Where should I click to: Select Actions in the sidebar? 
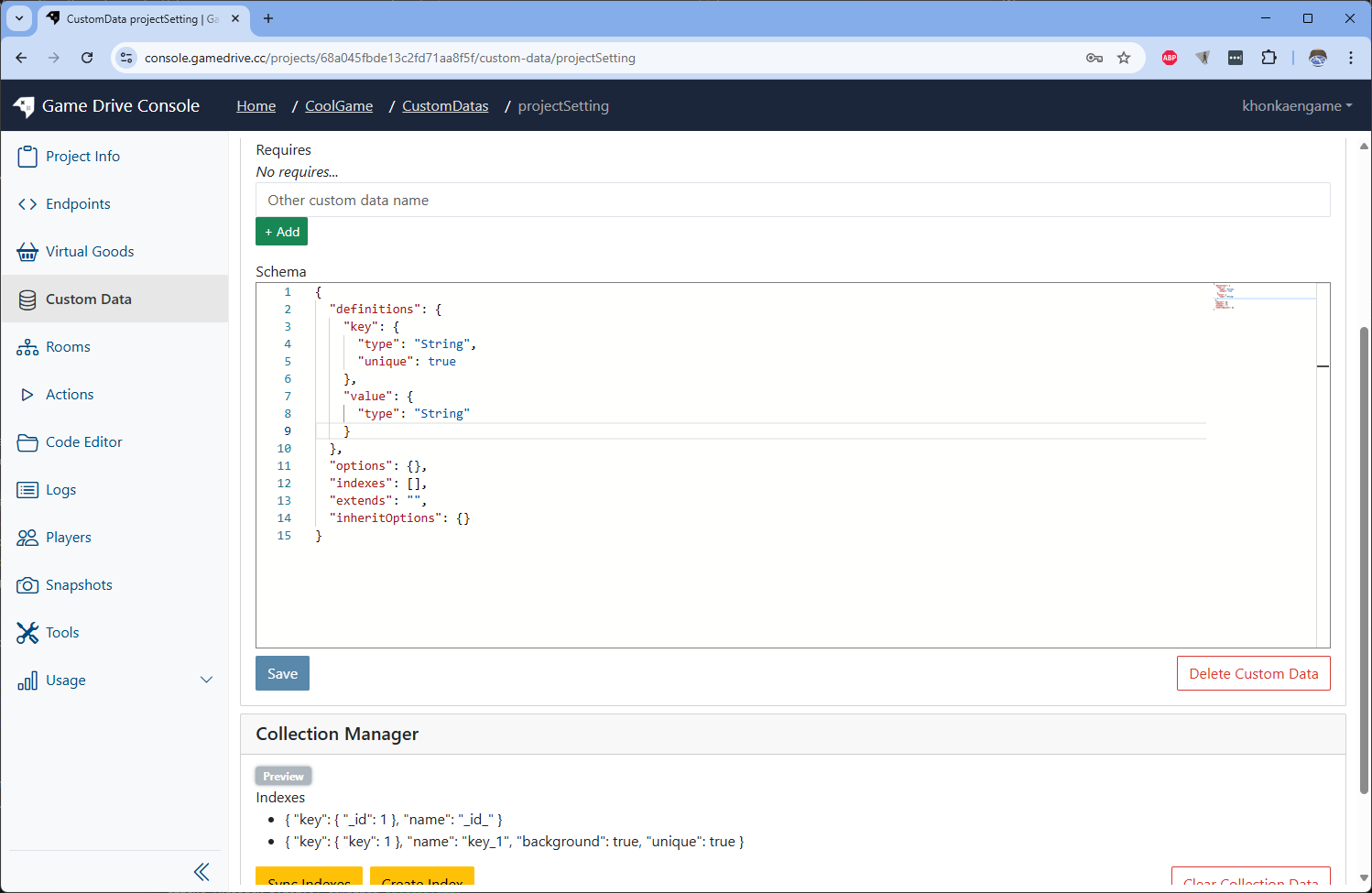pos(68,394)
